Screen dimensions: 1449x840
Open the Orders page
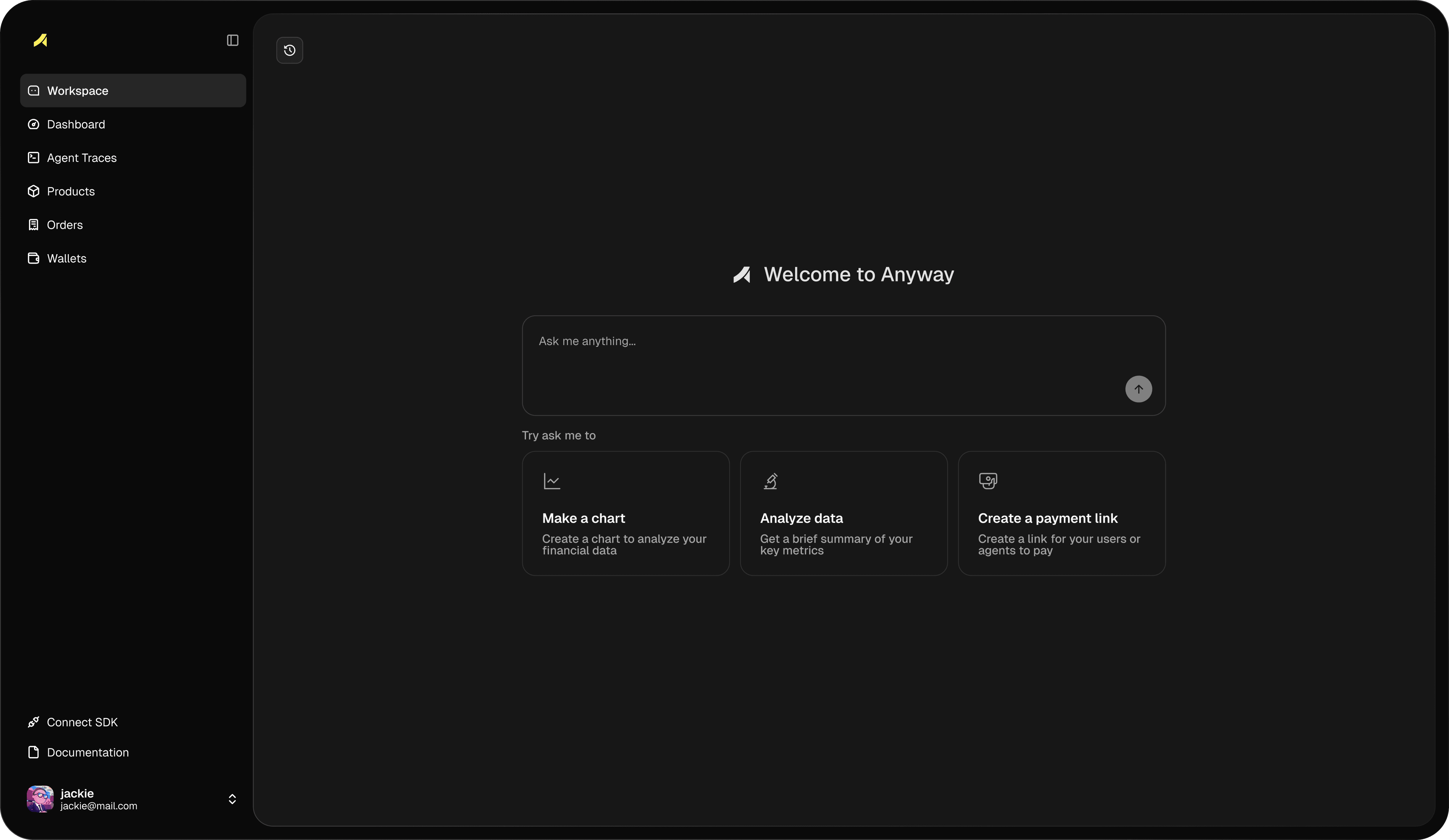coord(64,224)
